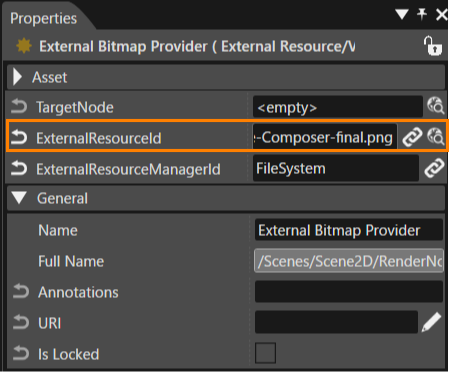Collapse the General section
Image resolution: width=449 pixels, height=372 pixels.
point(19,198)
